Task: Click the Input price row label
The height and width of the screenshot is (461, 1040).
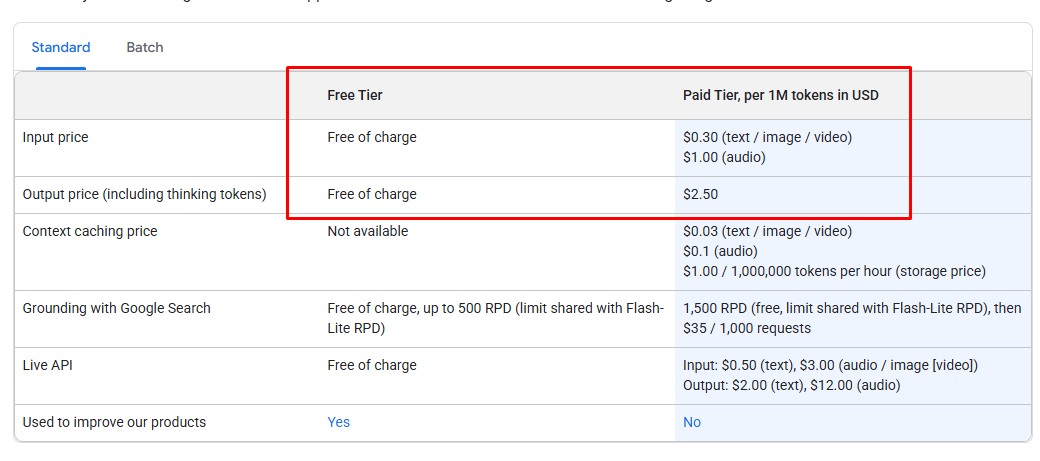Action: click(56, 137)
